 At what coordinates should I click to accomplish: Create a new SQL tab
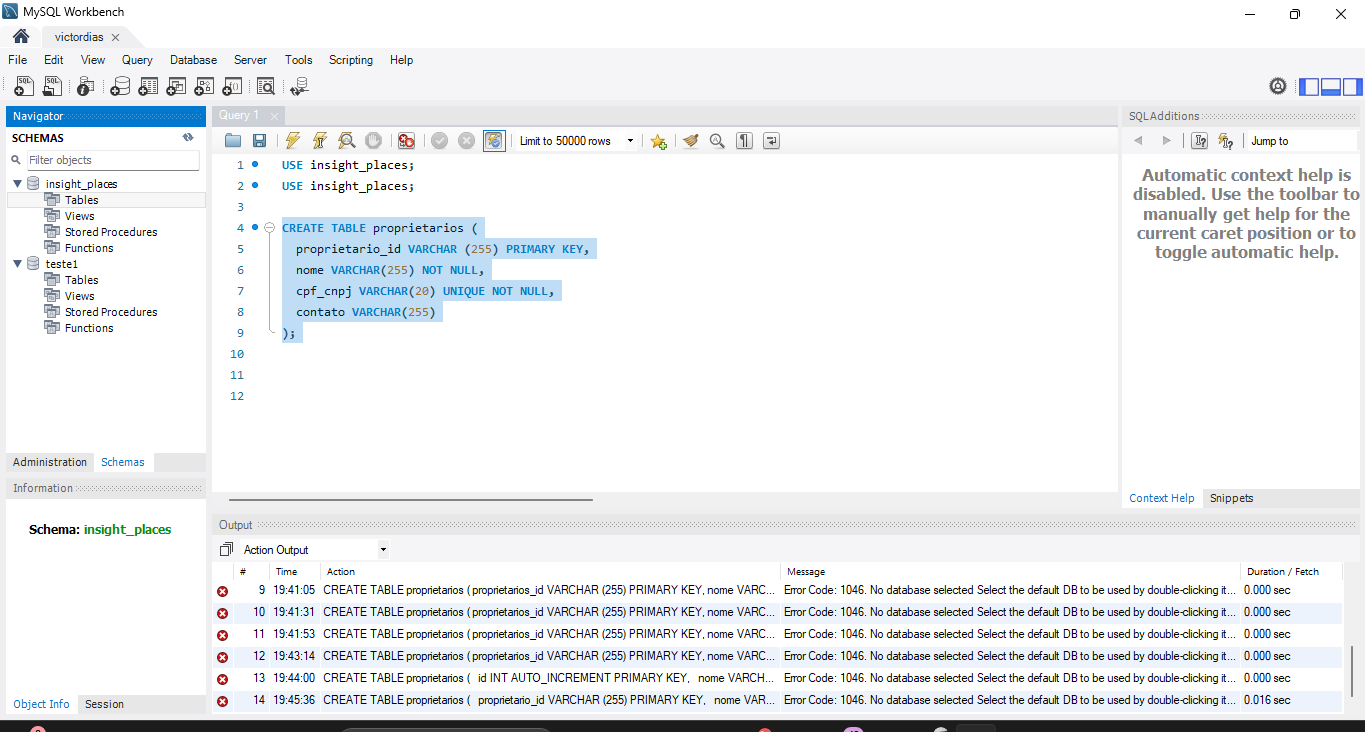click(24, 87)
